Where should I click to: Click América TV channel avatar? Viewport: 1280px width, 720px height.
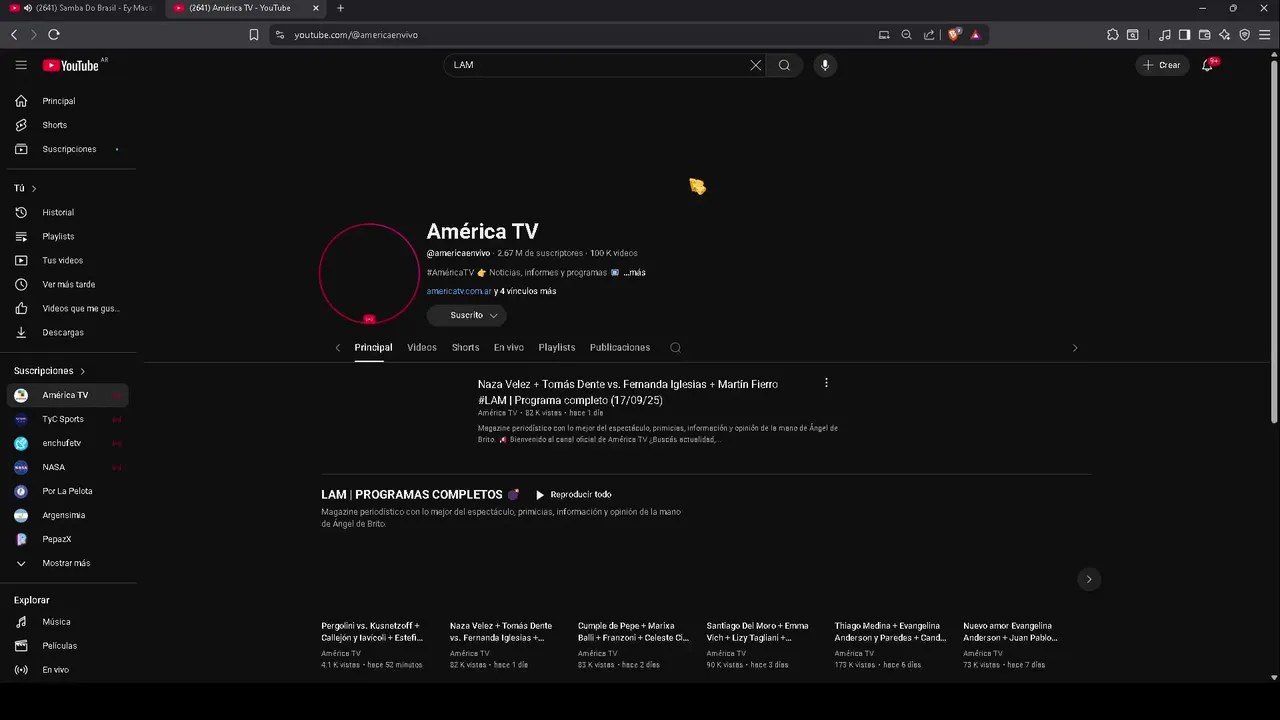pyautogui.click(x=369, y=273)
